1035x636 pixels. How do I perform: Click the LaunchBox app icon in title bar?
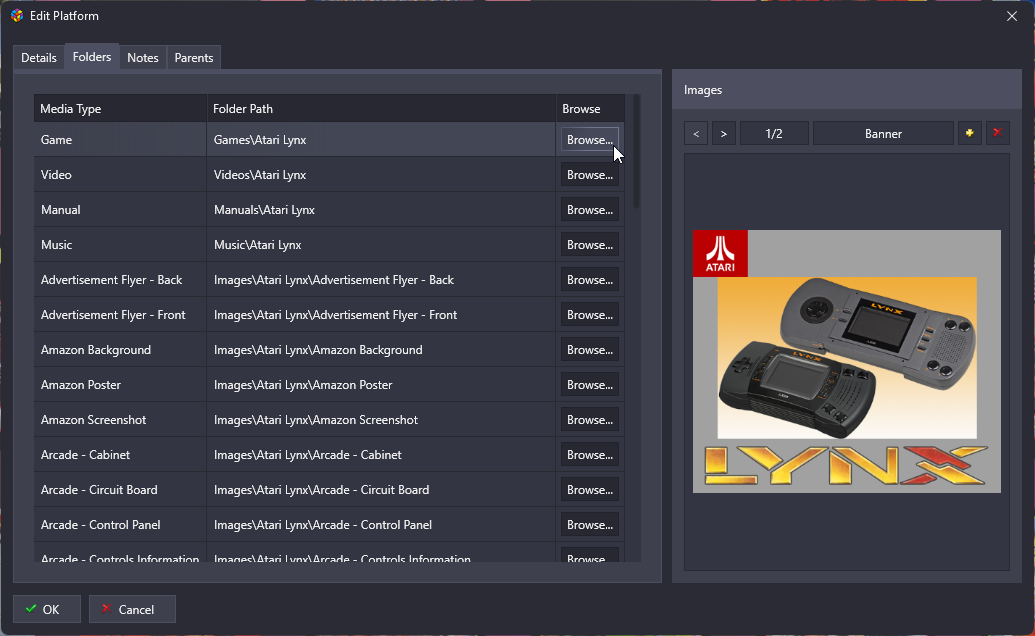[x=17, y=16]
